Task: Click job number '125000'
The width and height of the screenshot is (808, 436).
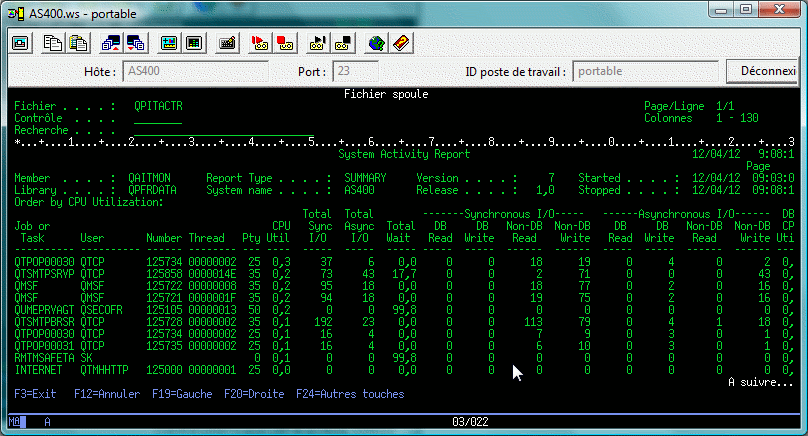Action: [x=164, y=370]
